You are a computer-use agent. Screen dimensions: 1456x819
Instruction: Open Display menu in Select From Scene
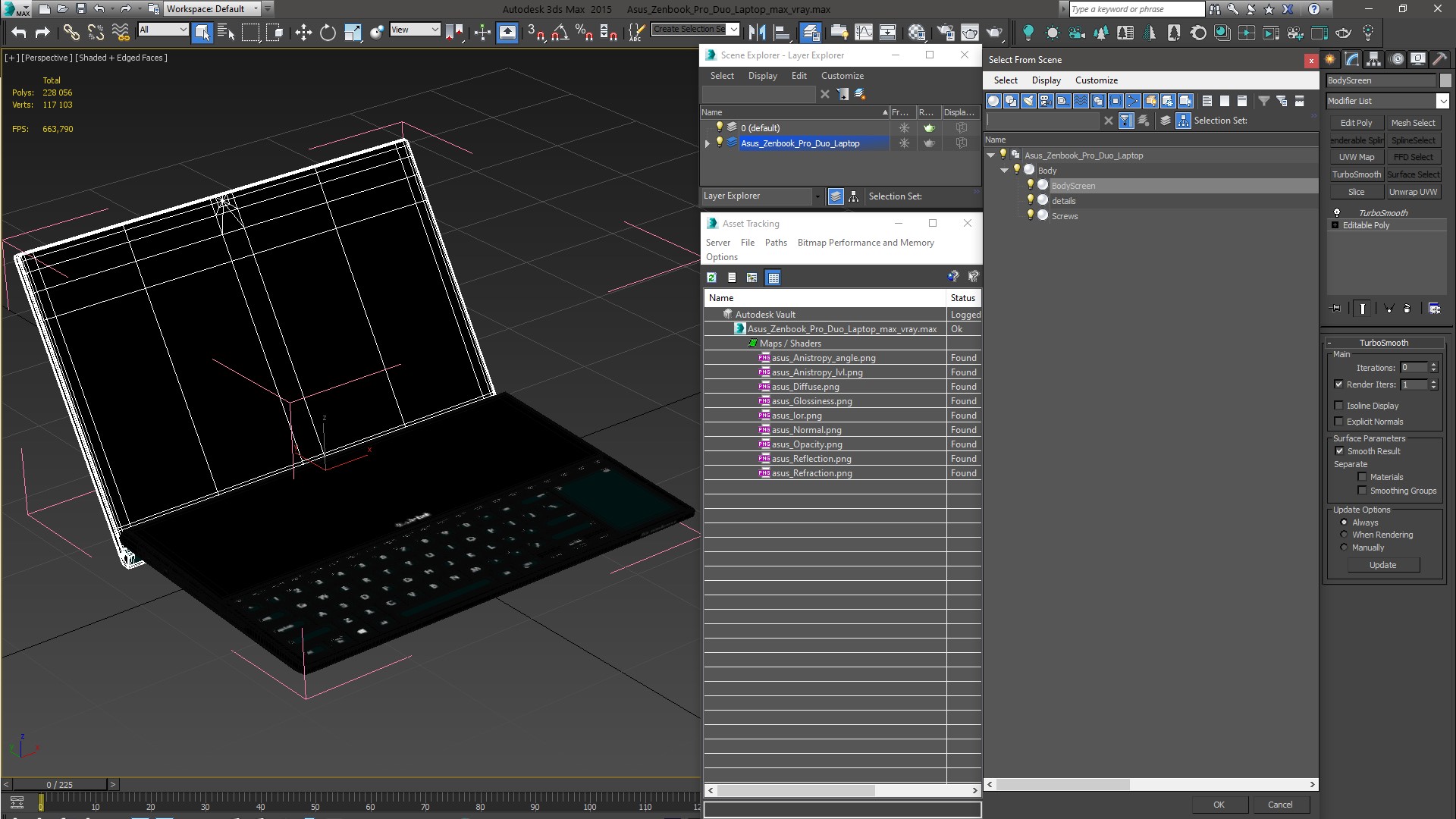point(1046,80)
